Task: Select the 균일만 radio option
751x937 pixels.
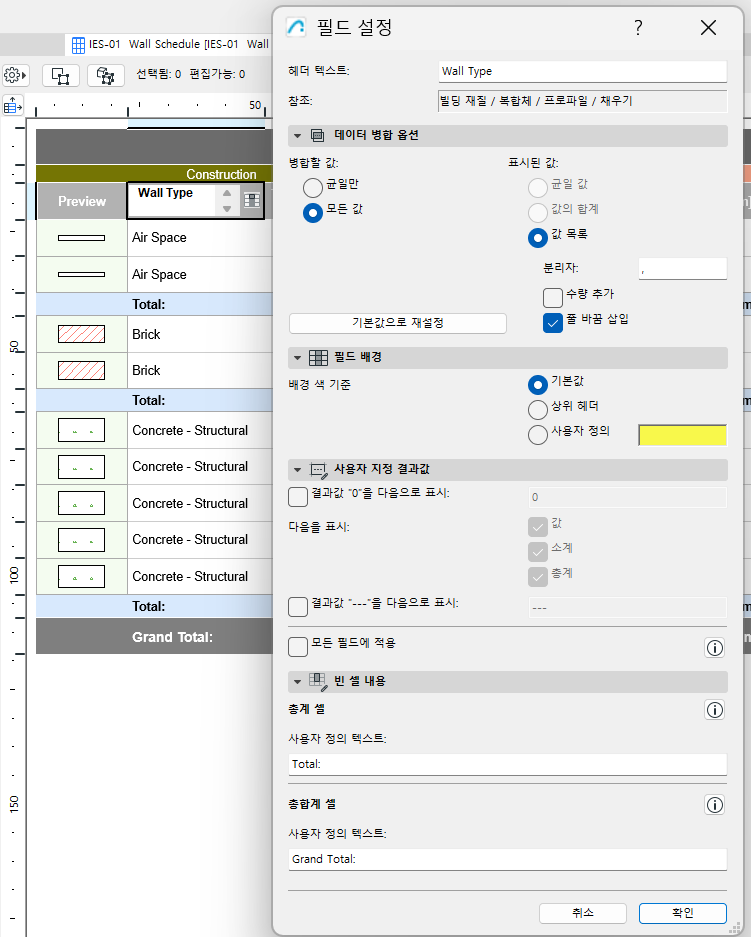Action: coord(312,188)
